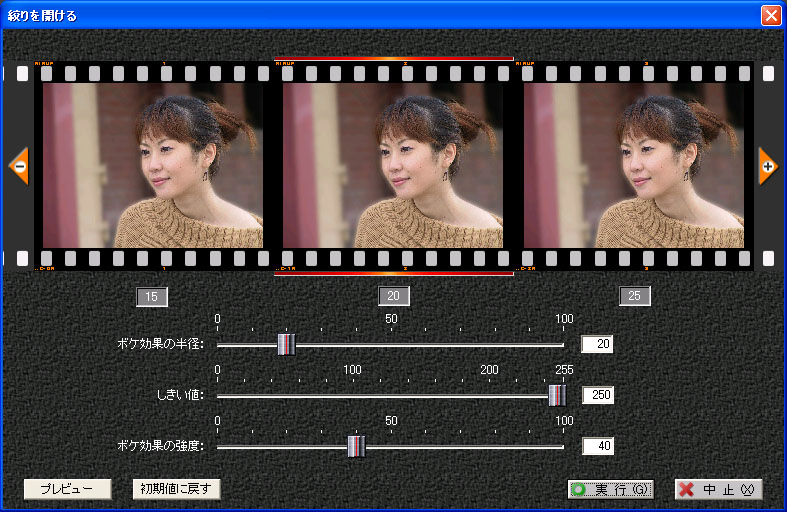Click the ボケ効果の半径 slider handle
Viewport: 787px width, 512px height.
(x=286, y=345)
